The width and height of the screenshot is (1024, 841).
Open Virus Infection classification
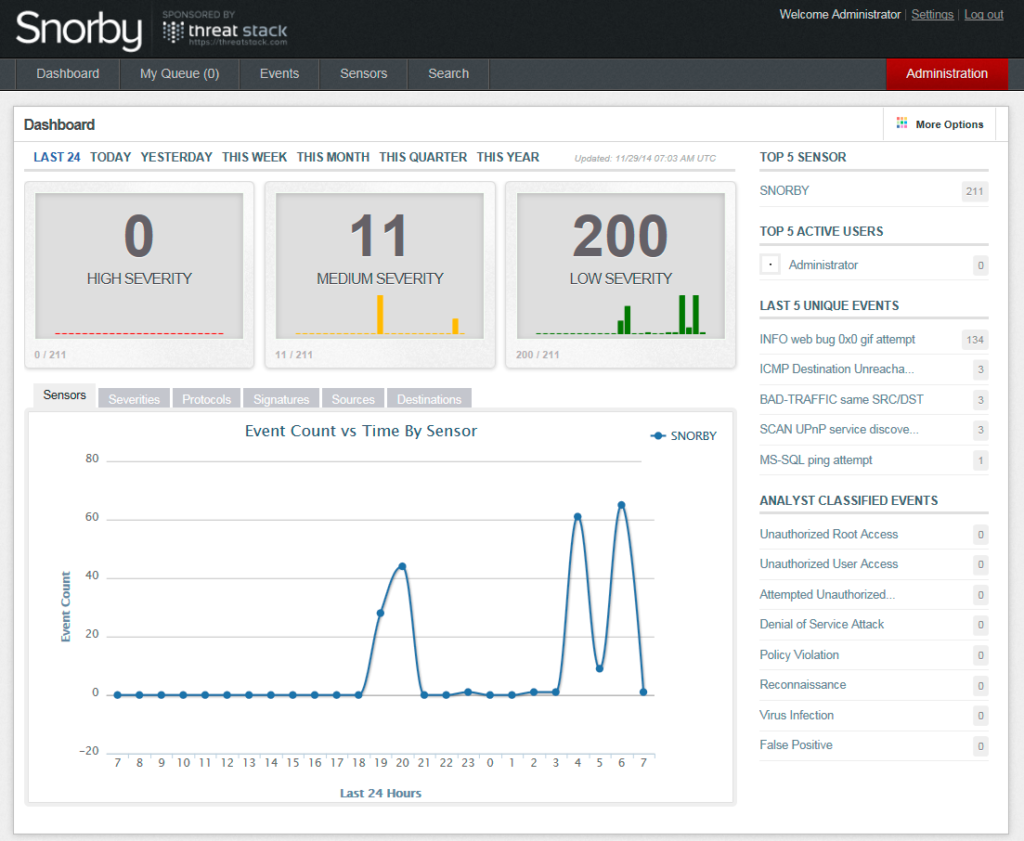point(797,715)
